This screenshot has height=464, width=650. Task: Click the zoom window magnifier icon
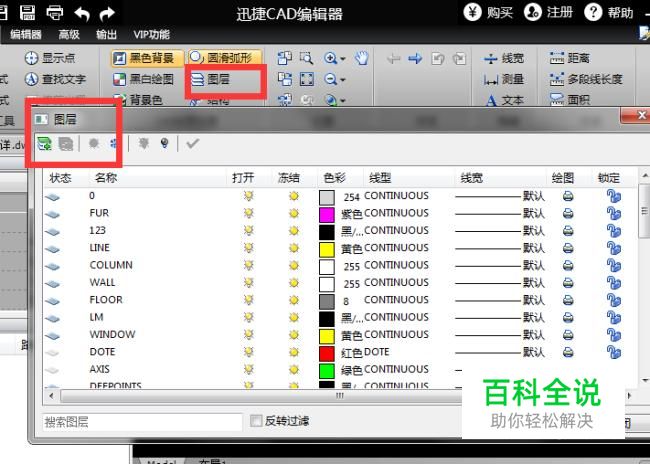(x=306, y=58)
